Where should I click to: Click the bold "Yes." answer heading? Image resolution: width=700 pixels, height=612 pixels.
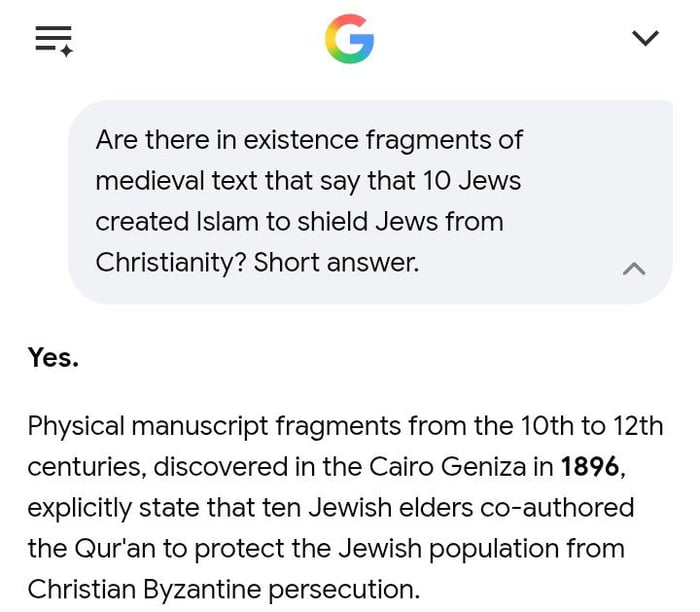click(x=53, y=358)
